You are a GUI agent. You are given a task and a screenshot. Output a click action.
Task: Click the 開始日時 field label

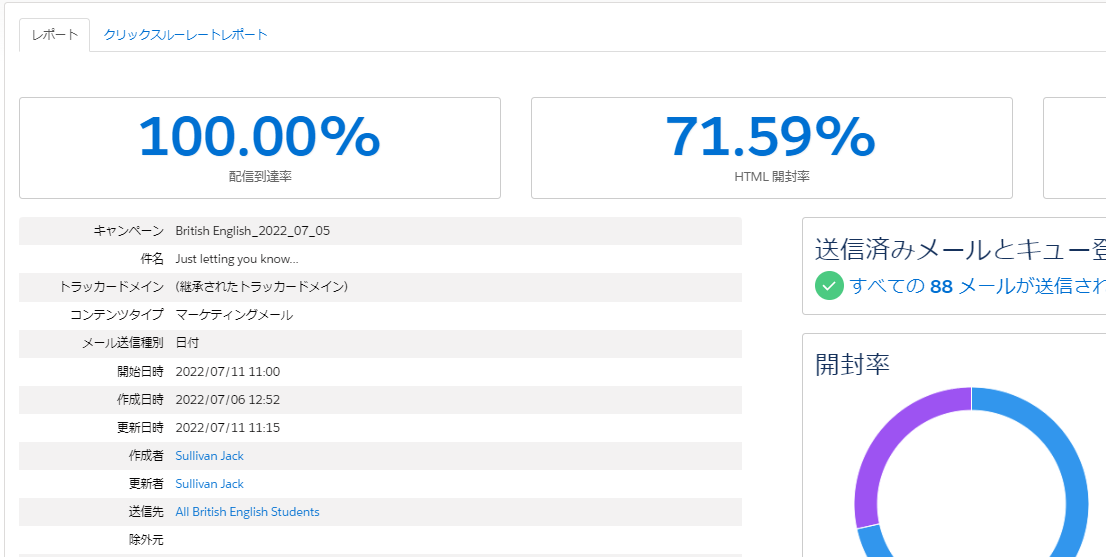point(140,372)
